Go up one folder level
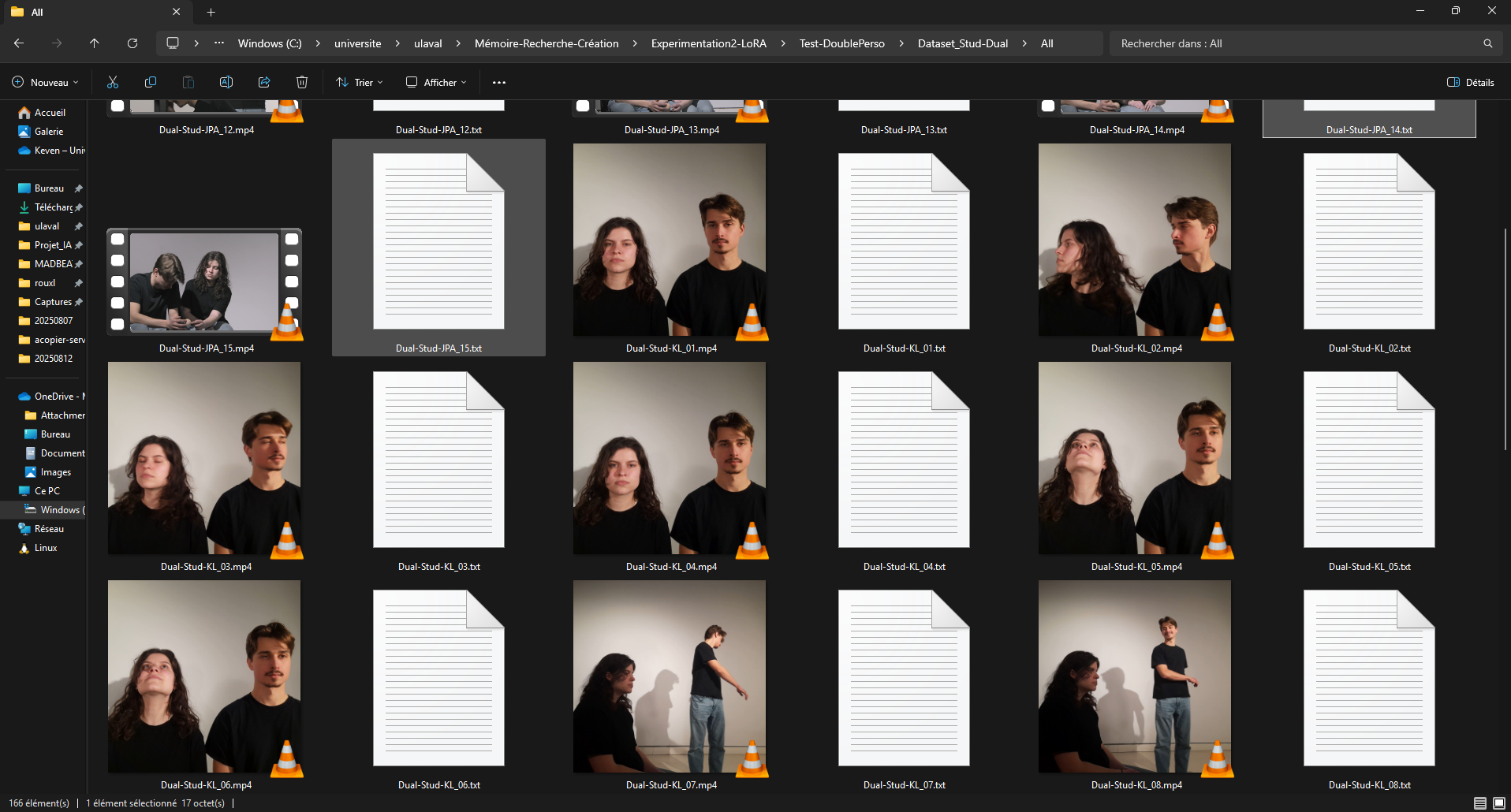 [x=95, y=43]
